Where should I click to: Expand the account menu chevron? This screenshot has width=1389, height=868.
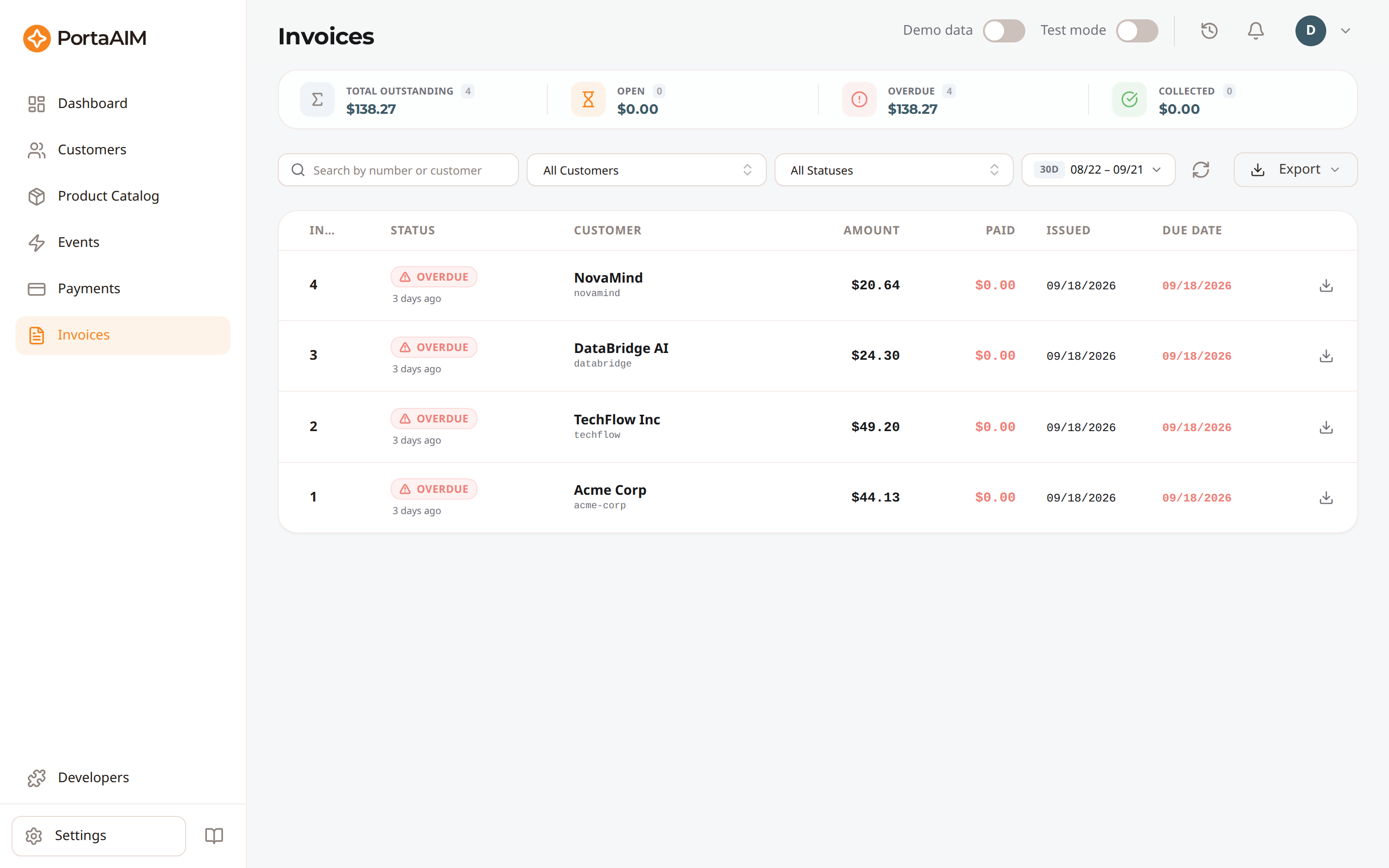(x=1346, y=31)
